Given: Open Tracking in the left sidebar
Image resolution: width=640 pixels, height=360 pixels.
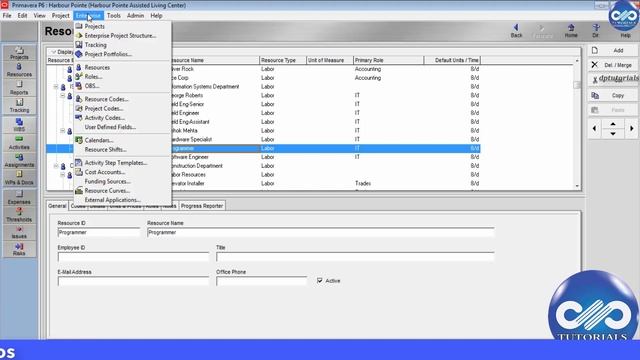Looking at the screenshot, I should [19, 106].
